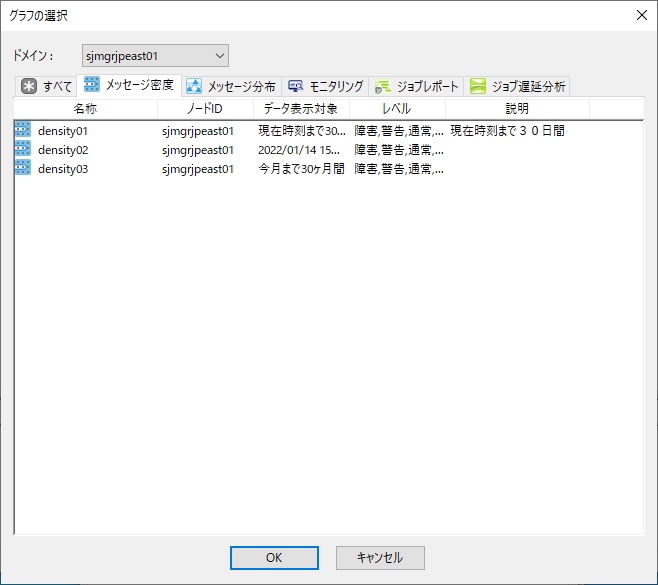Click sjmgrjpeast01 node ID in density02 row
This screenshot has height=585, width=658.
pos(198,150)
